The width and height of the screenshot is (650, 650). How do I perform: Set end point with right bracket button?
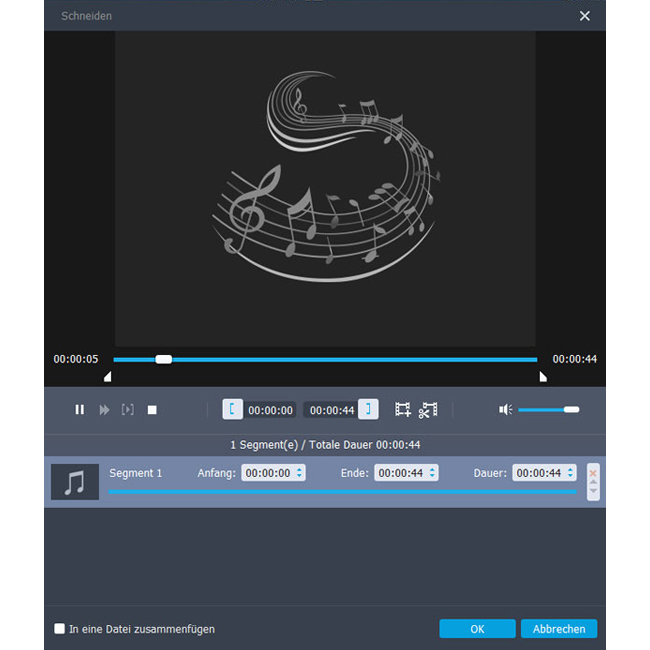click(369, 409)
